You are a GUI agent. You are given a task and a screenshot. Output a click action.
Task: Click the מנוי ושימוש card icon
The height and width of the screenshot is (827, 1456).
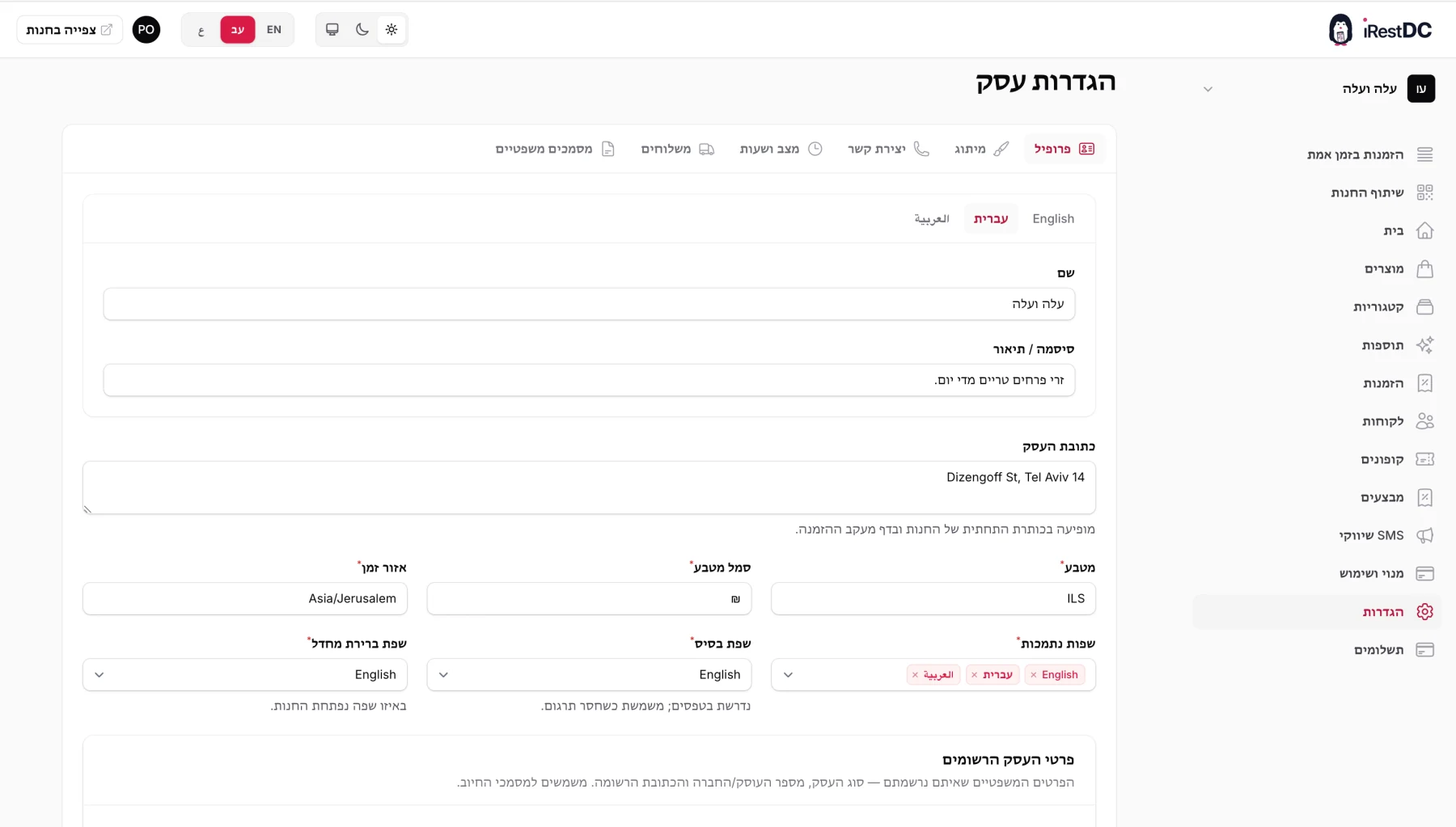[1424, 573]
